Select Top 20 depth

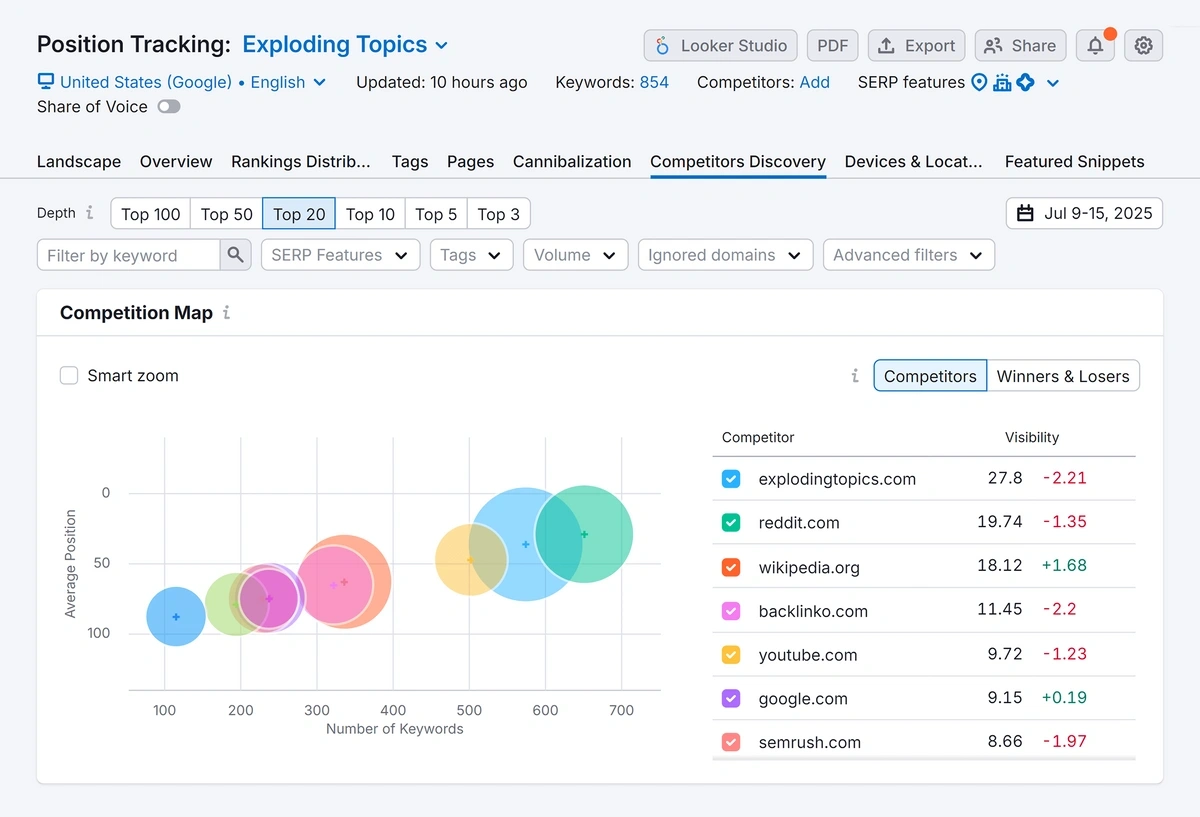click(x=299, y=213)
